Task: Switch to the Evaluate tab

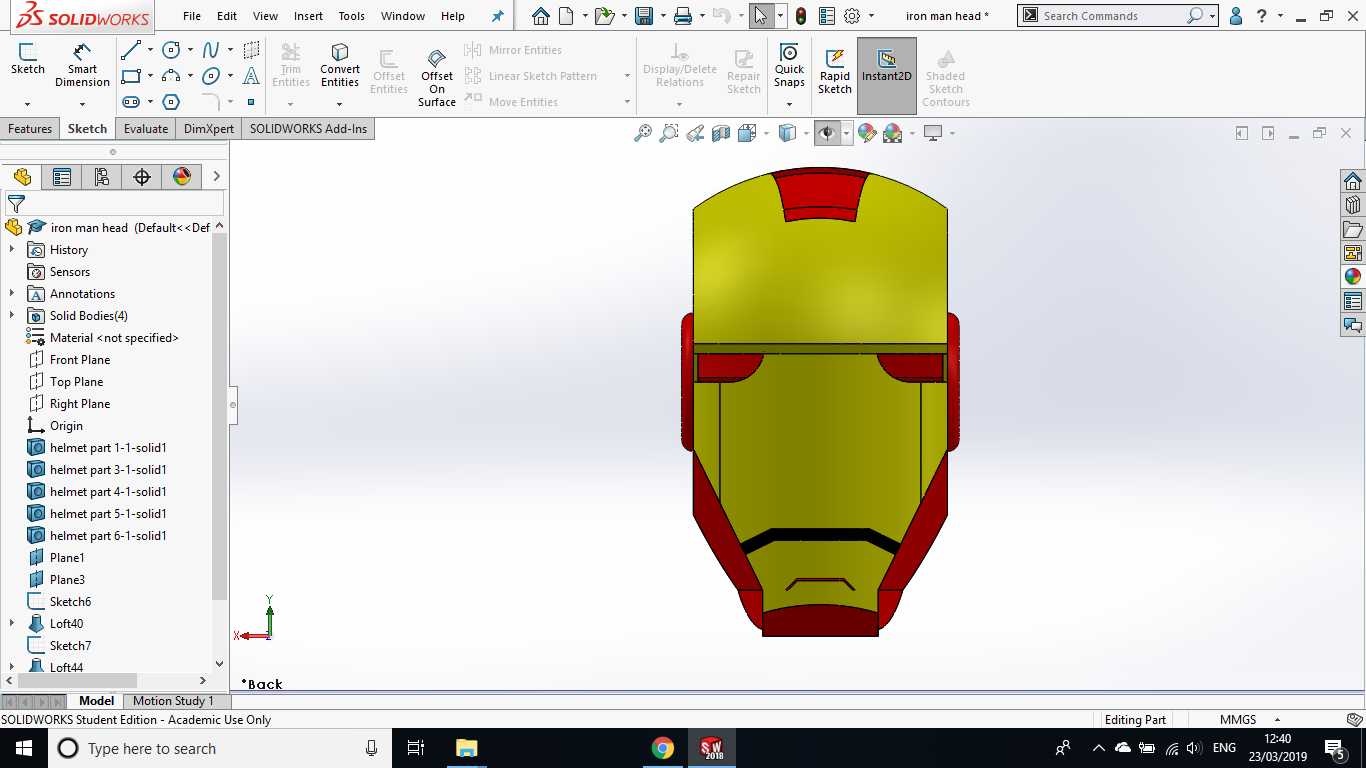Action: pyautogui.click(x=146, y=129)
